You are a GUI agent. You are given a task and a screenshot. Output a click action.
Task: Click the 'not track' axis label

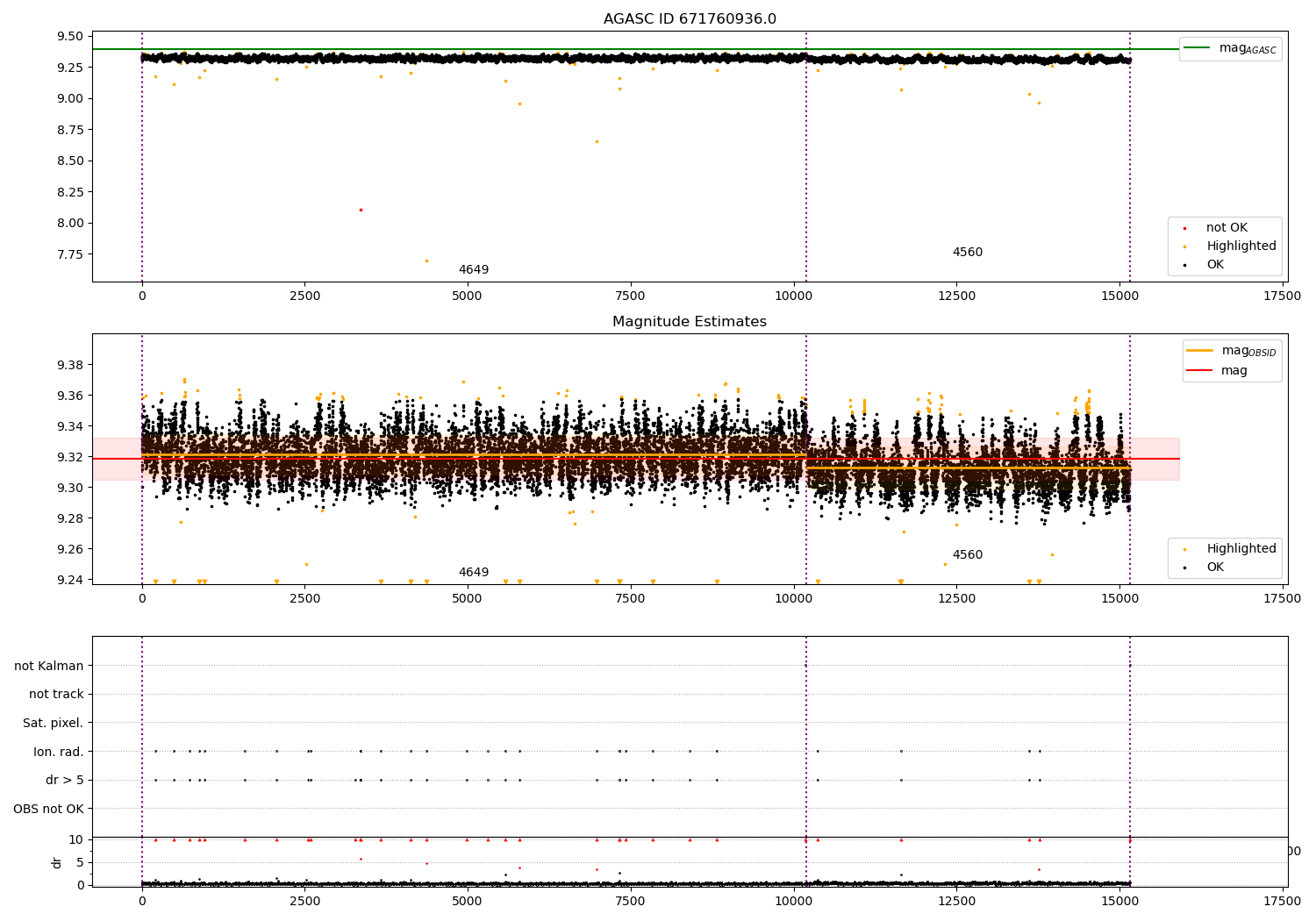pyautogui.click(x=56, y=695)
